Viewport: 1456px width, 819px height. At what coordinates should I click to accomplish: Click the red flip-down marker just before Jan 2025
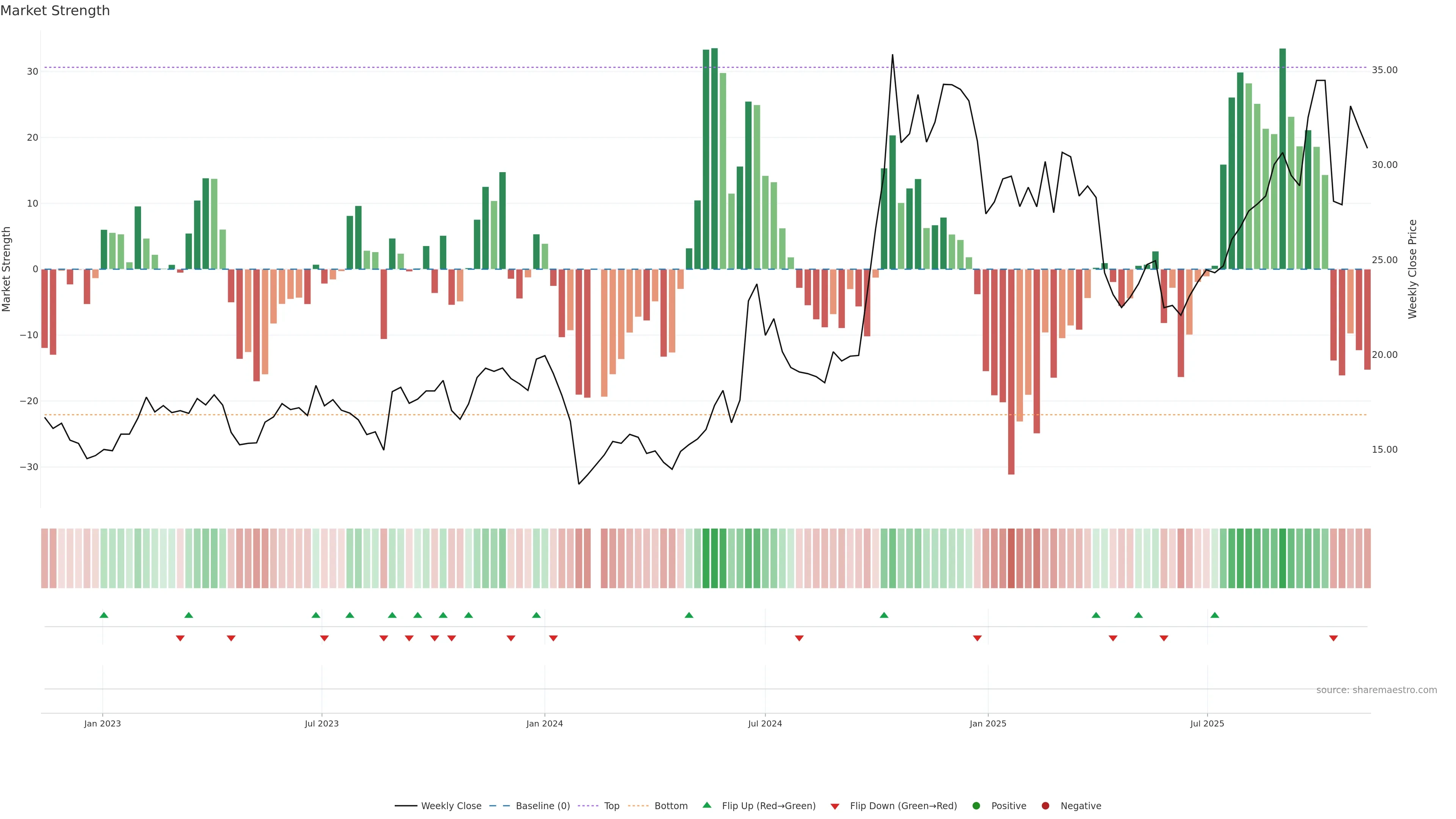point(977,638)
